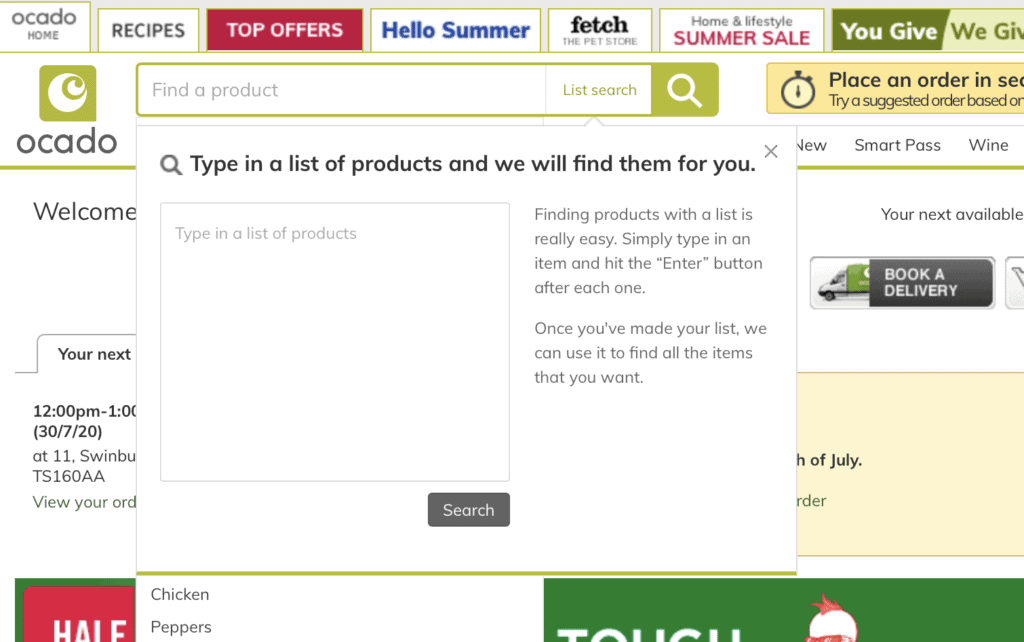Click the fetch pet store logo
This screenshot has width=1024, height=642.
[x=600, y=30]
